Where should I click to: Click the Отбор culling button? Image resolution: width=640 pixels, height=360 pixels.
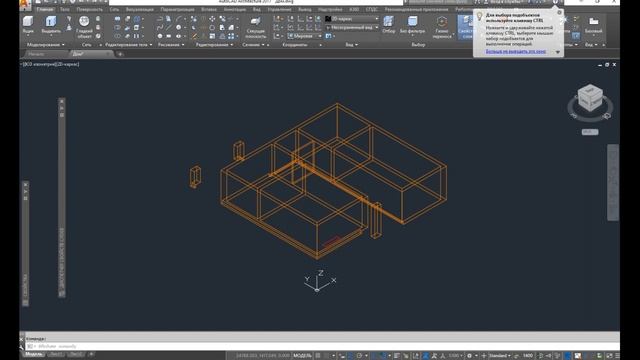pos(389,24)
